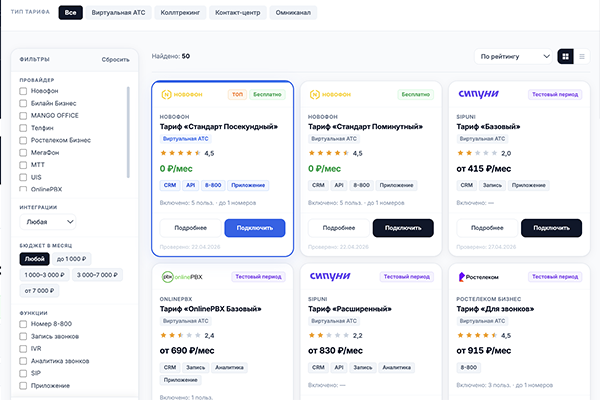Click star rating of Стандарт Посекундный tariff
The width and height of the screenshot is (600, 400).
pyautogui.click(x=180, y=153)
